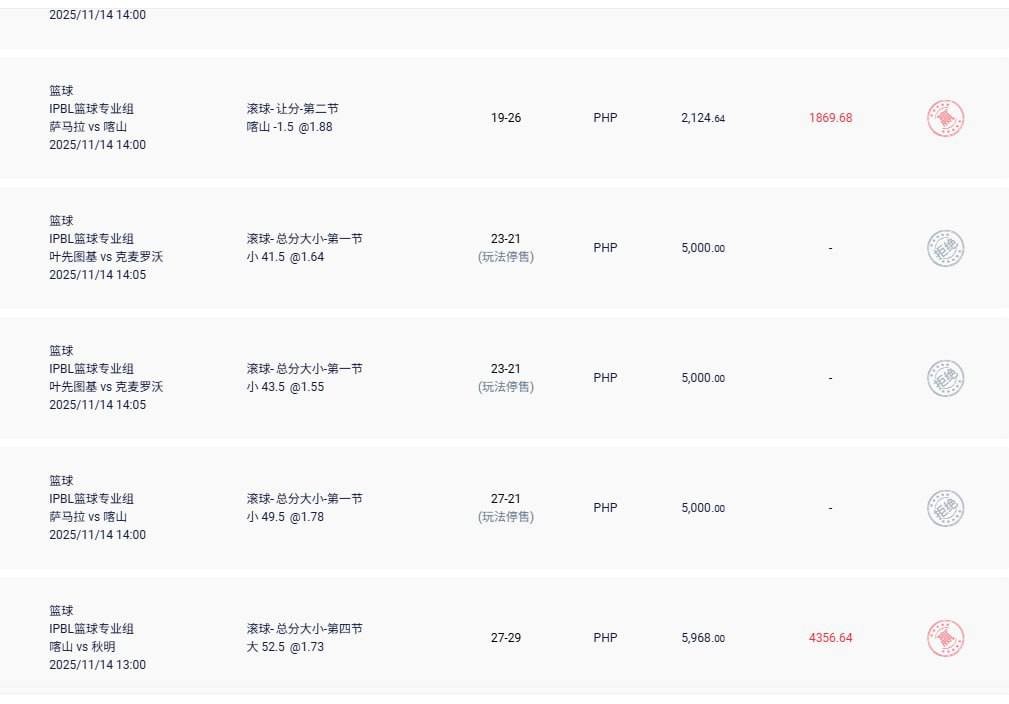Click the 1869.68 payout amount
Viewport: 1009px width, 704px height.
coord(830,118)
